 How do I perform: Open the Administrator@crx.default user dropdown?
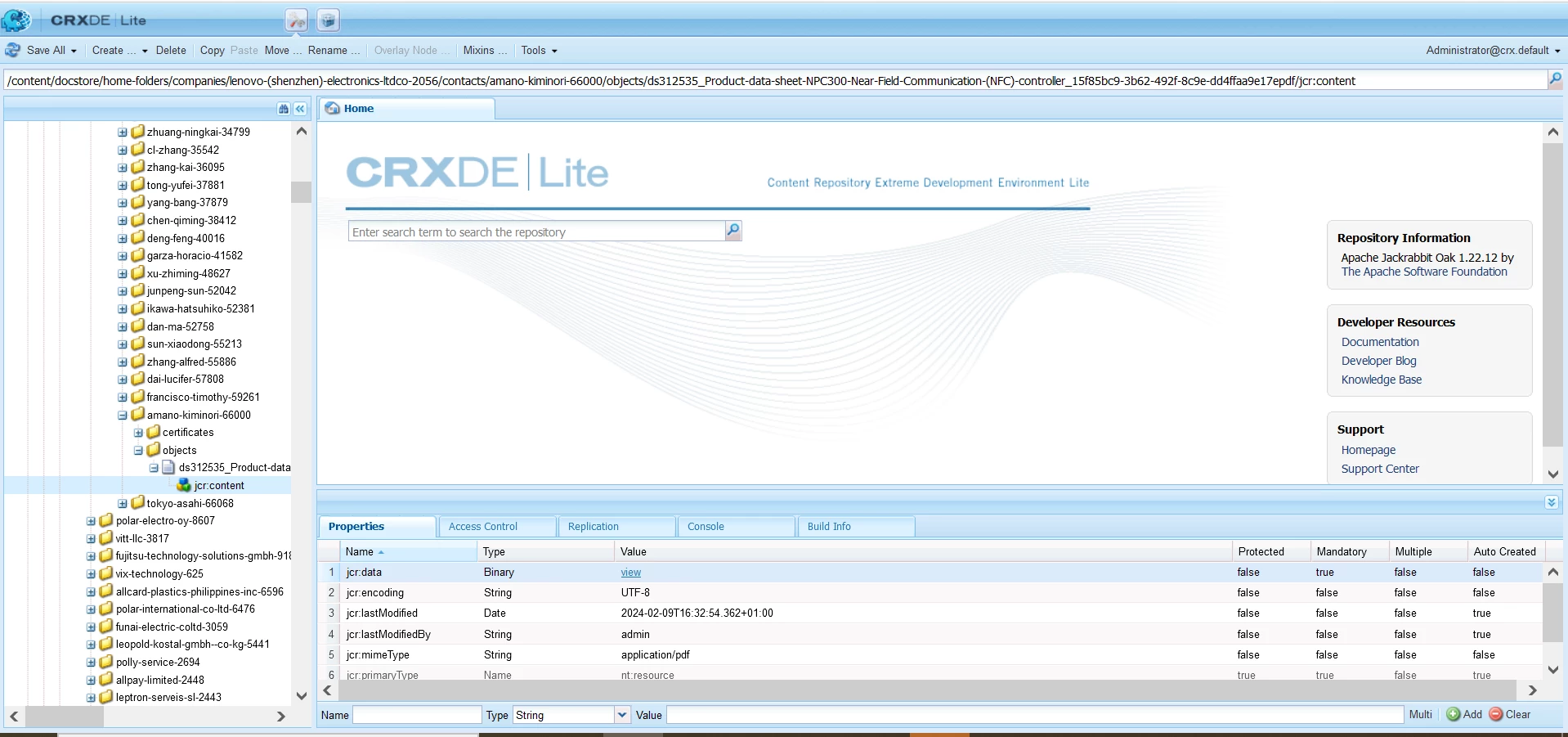pos(1492,50)
